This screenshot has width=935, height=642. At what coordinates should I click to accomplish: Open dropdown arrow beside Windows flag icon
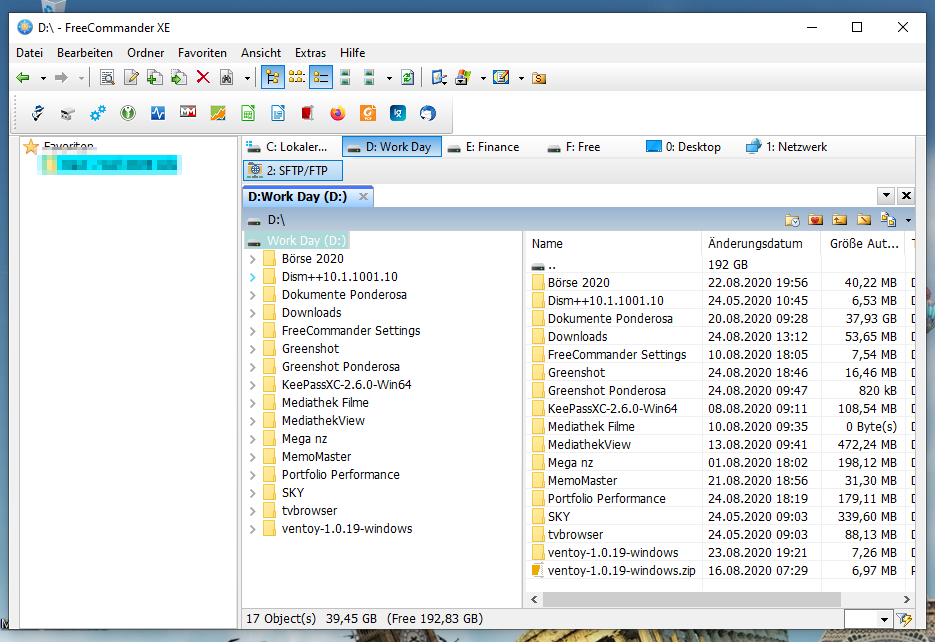(x=483, y=78)
